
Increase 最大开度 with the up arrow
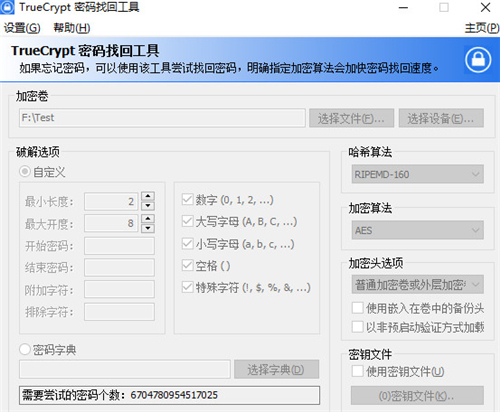148,219
